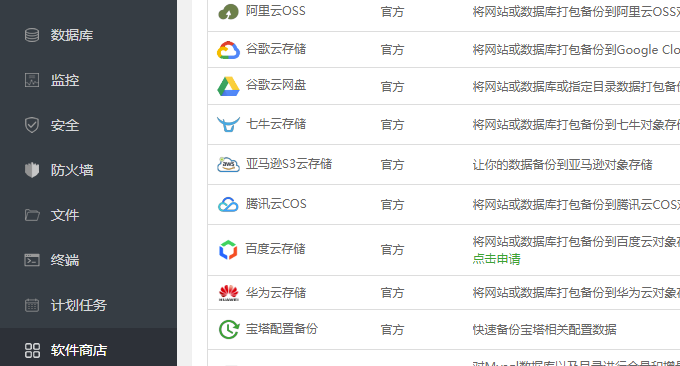Click description 快速备份宝塔相关配置数据

(x=544, y=330)
